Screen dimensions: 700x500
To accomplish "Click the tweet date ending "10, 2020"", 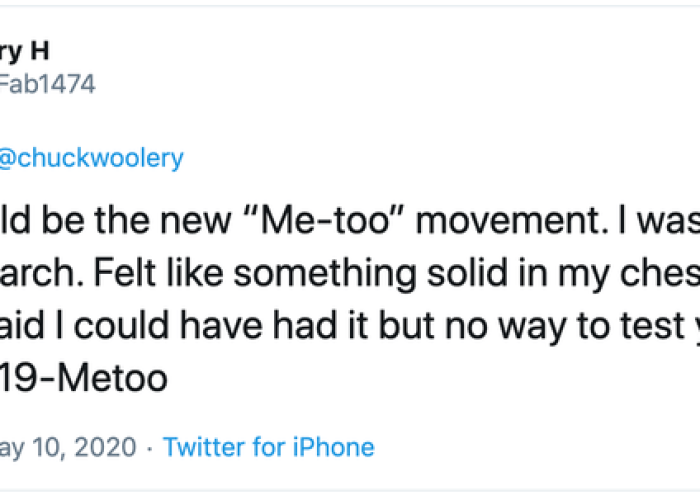I will [68, 446].
